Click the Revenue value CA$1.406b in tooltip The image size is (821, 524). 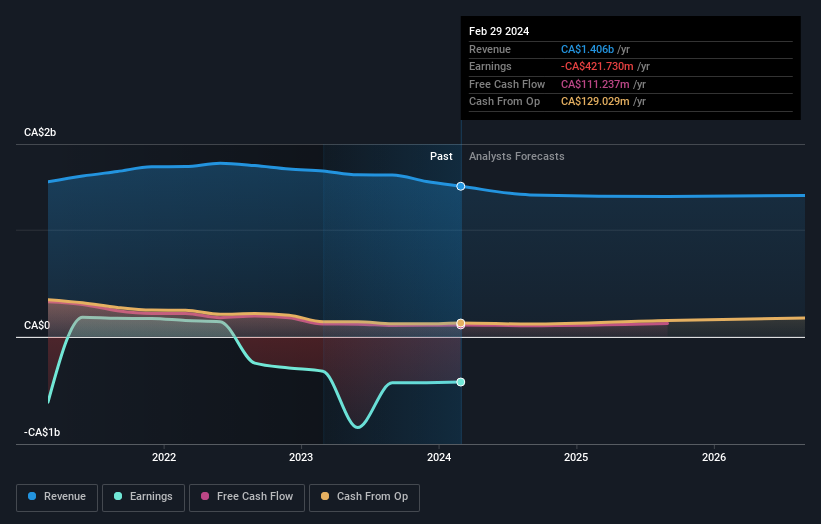[x=587, y=49]
